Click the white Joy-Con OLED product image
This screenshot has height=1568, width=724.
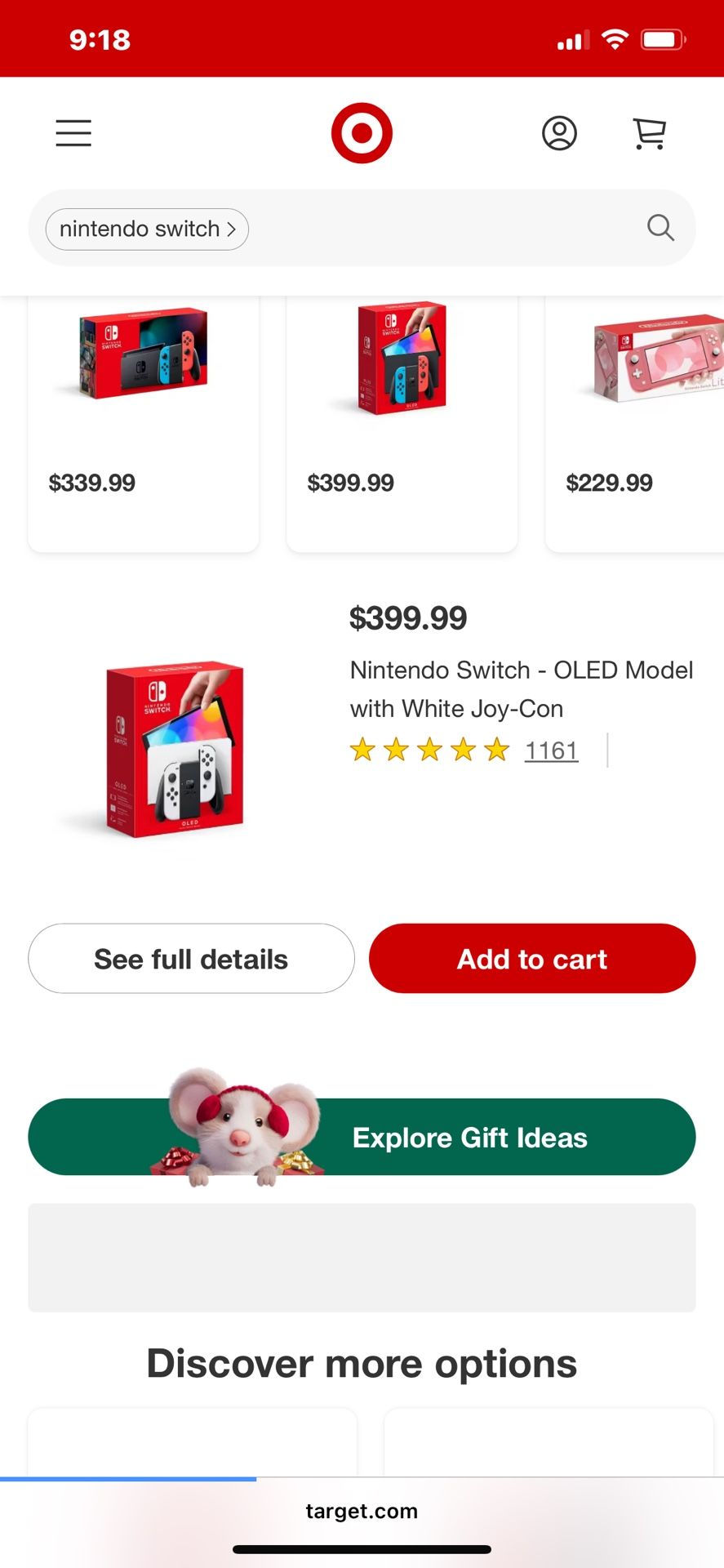coord(175,749)
